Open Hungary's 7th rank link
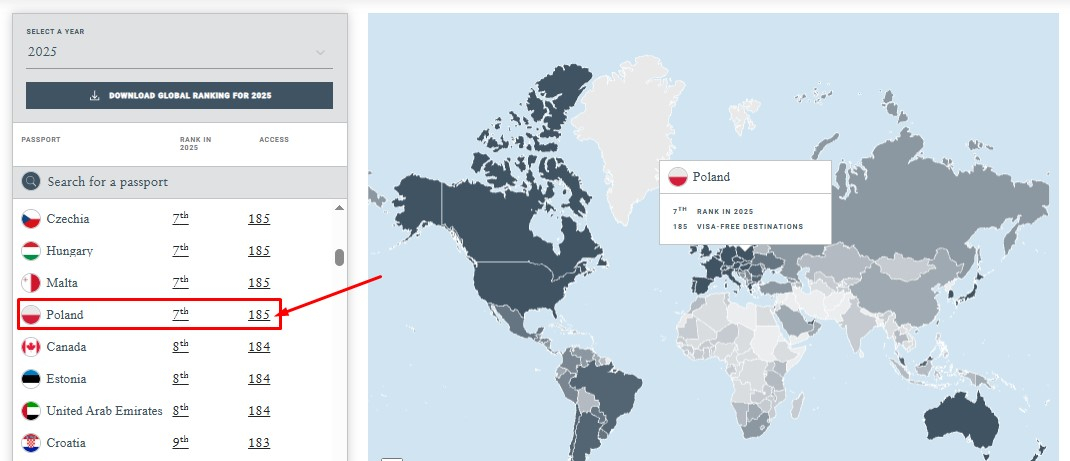This screenshot has height=461, width=1070. pyautogui.click(x=180, y=250)
